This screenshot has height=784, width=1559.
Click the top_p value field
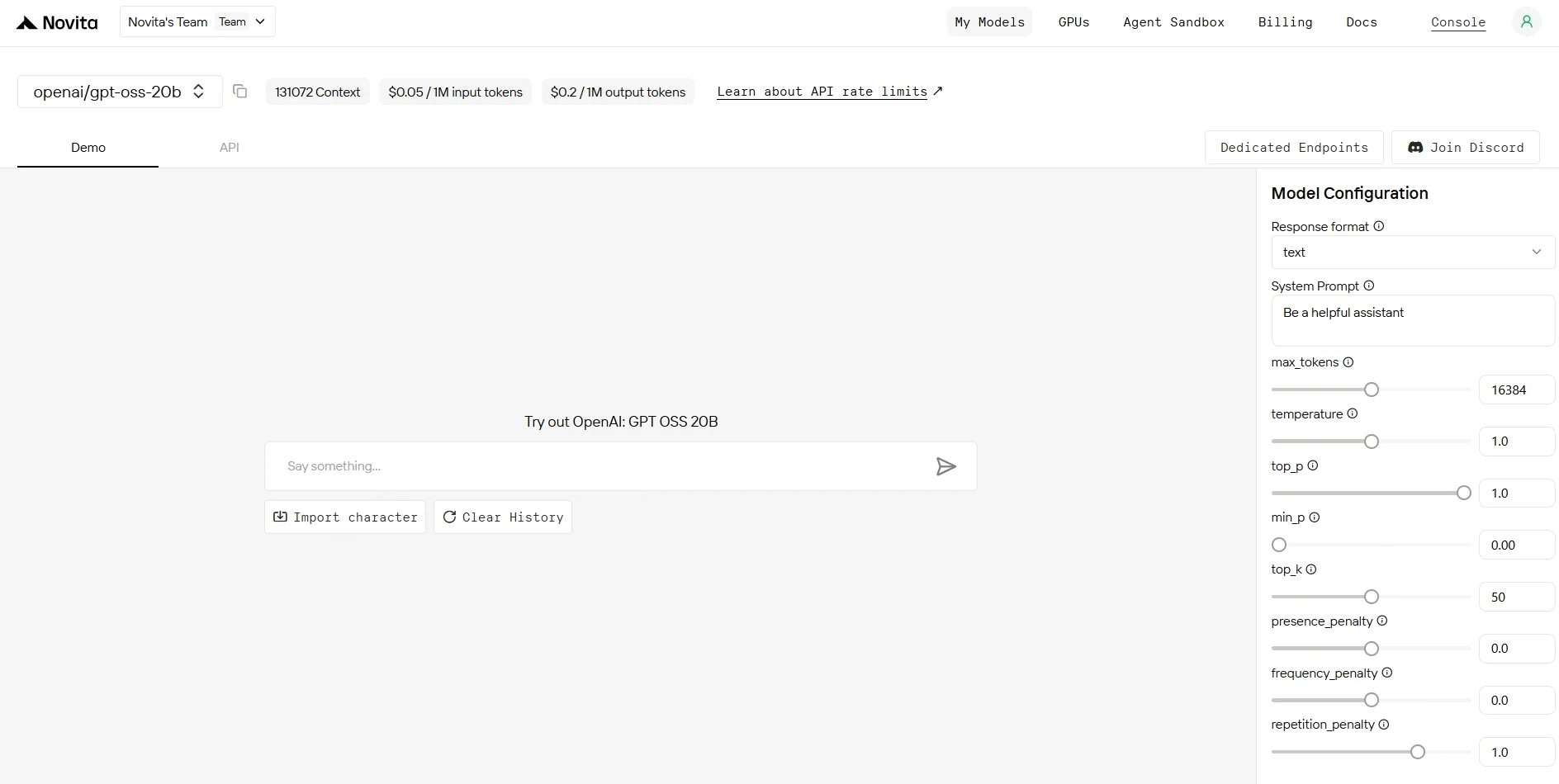[x=1517, y=494]
